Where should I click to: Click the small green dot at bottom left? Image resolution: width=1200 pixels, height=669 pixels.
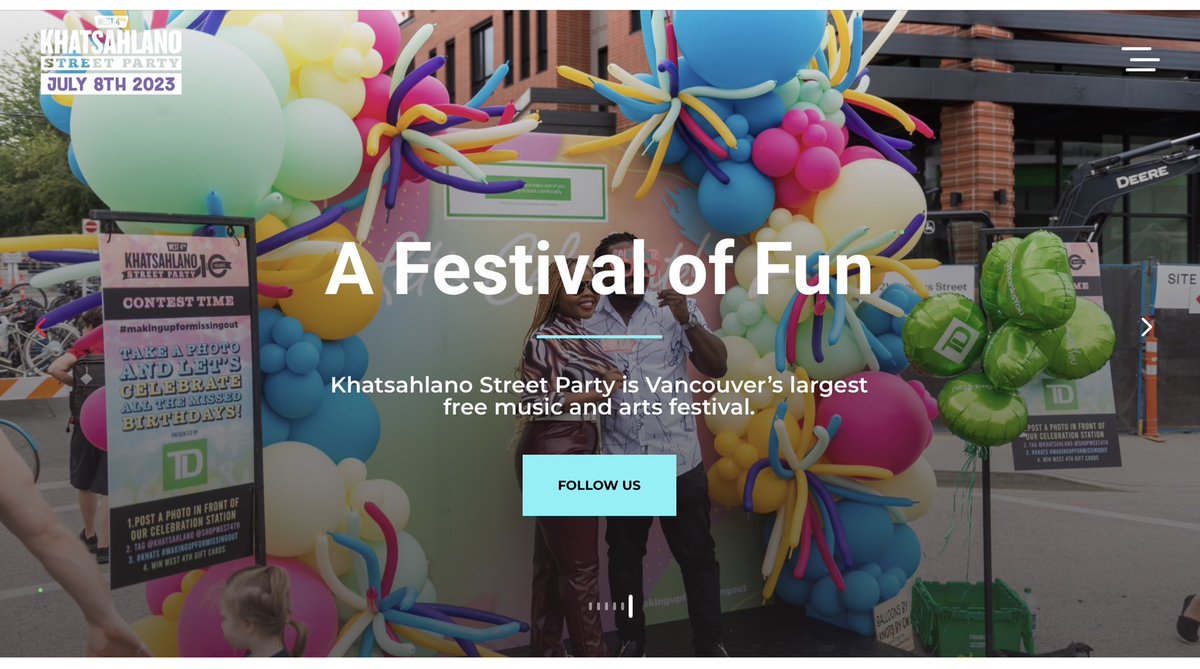pyautogui.click(x=40, y=590)
